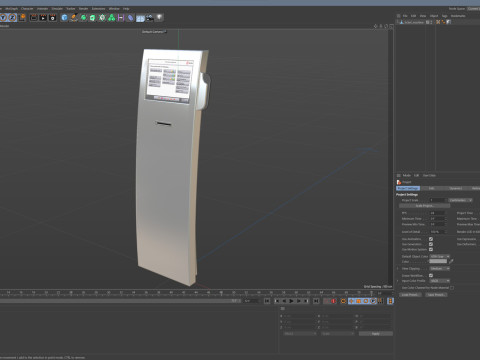Screen dimensions: 480x360
Task: Click the Scale Project button
Action: [x=424, y=206]
